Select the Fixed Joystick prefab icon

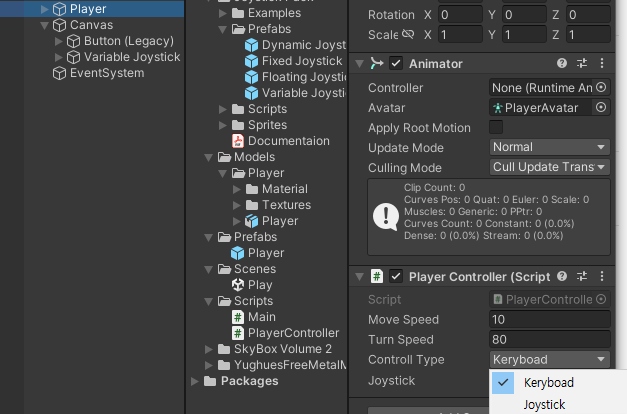coord(251,61)
